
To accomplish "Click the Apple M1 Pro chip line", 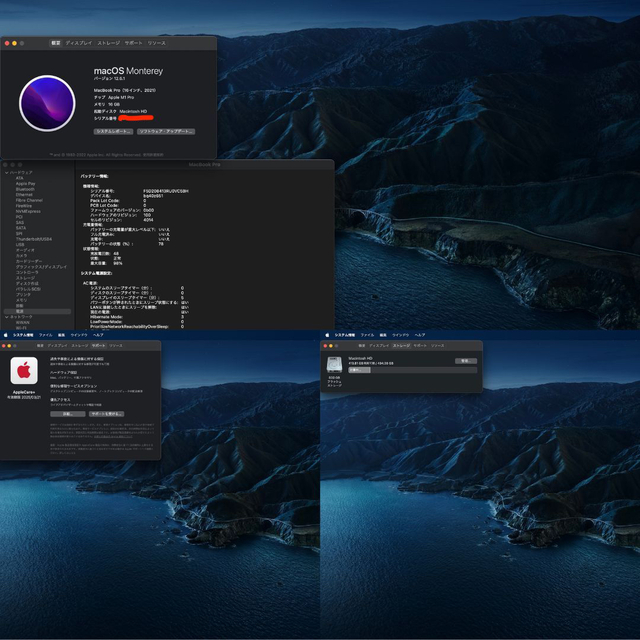I will 114,98.
